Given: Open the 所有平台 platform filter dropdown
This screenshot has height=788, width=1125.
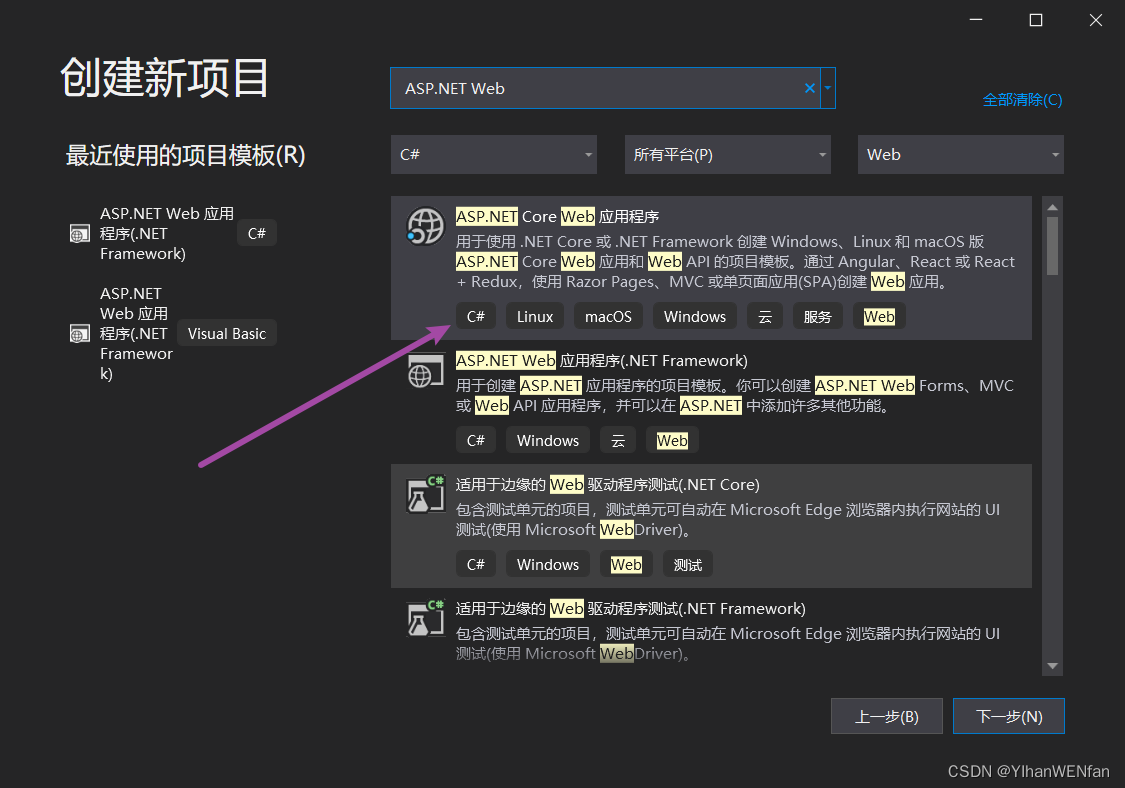Looking at the screenshot, I should (x=728, y=154).
